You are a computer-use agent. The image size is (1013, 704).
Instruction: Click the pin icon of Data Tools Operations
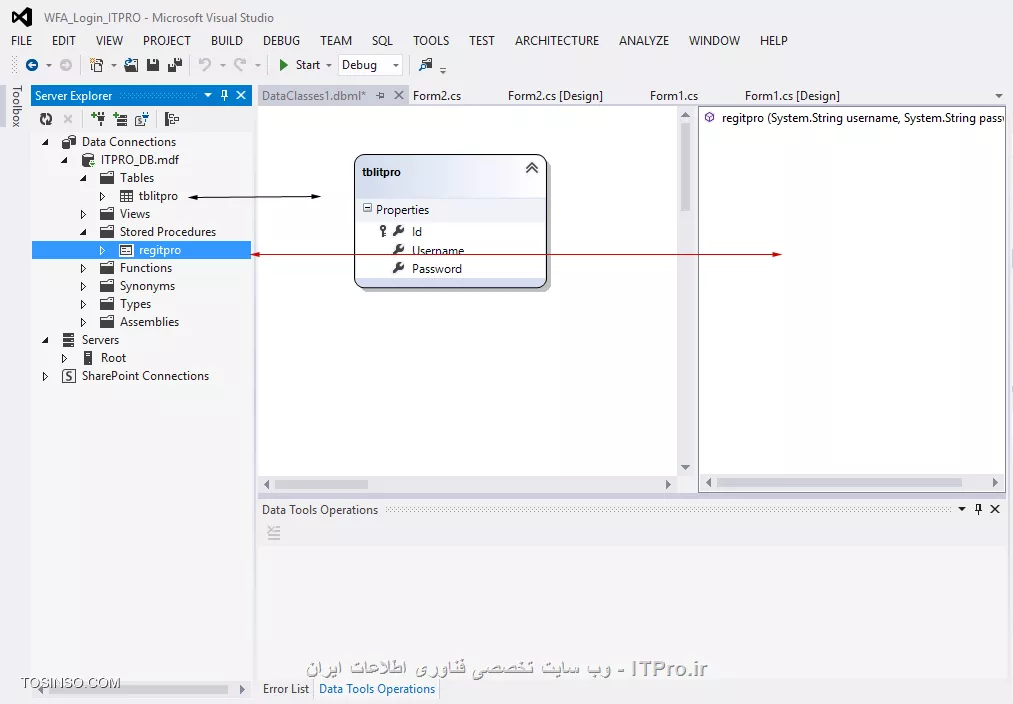point(978,509)
